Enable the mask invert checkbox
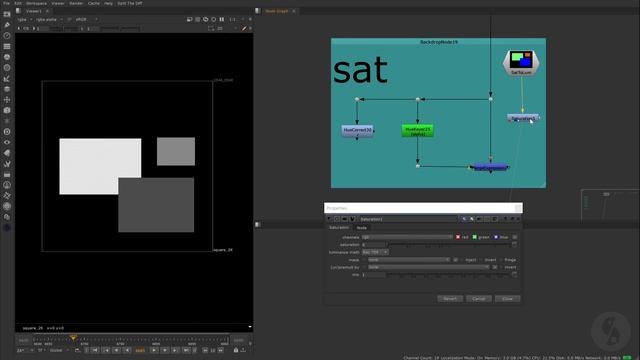The width and height of the screenshot is (640, 360). 481,260
